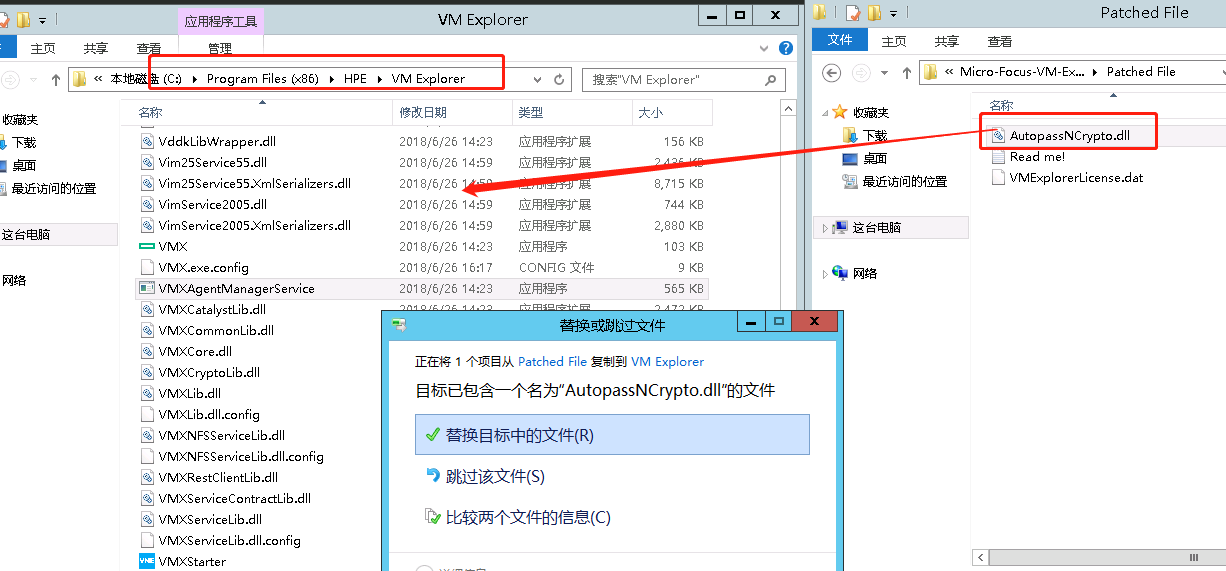Image resolution: width=1226 pixels, height=571 pixels.
Task: Open 最近访问的位置 in Patched File navigation pane
Action: coord(905,181)
